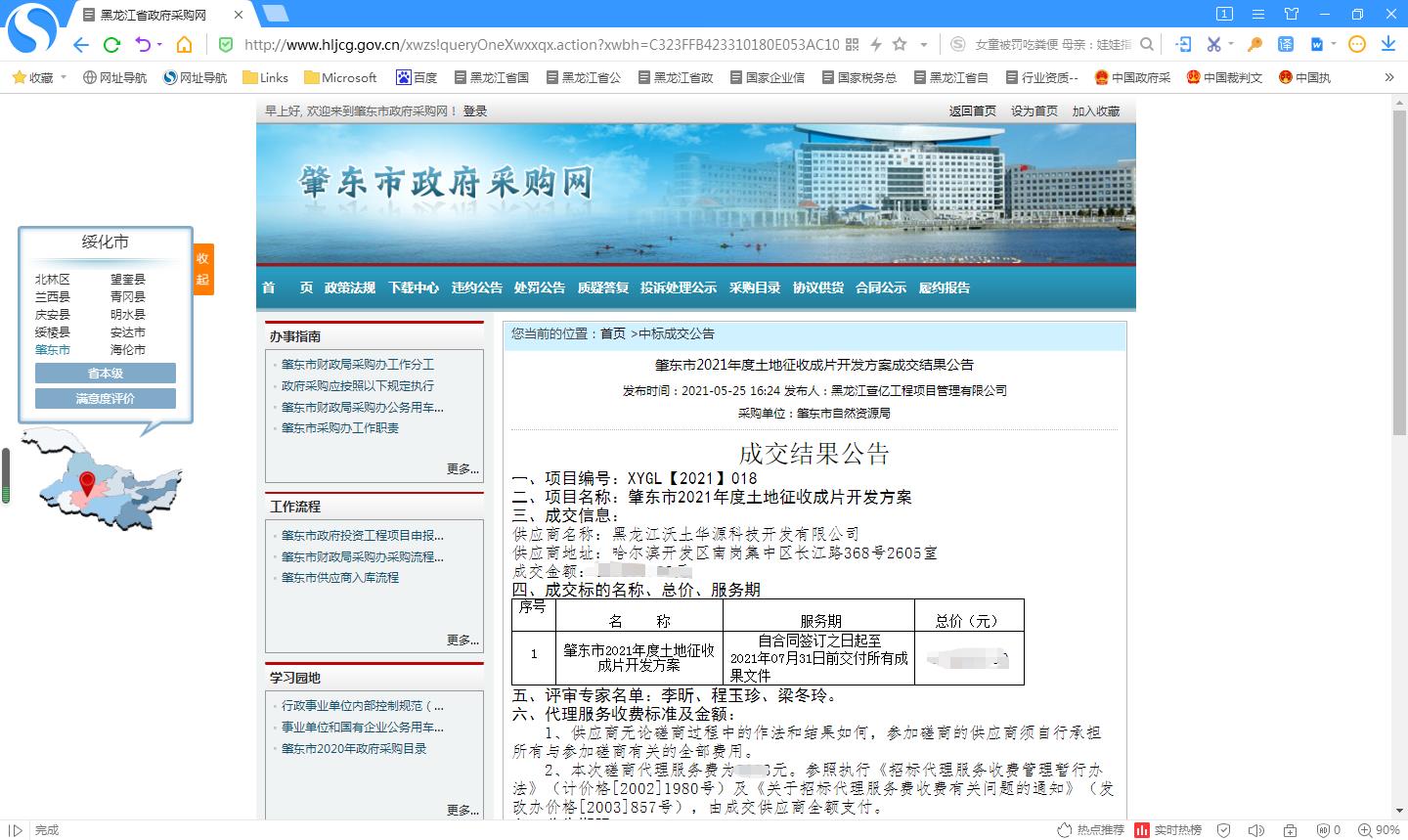Screen dimensions: 1408x840
Task: Show more bookmarks with the chevron
Action: point(1389,77)
